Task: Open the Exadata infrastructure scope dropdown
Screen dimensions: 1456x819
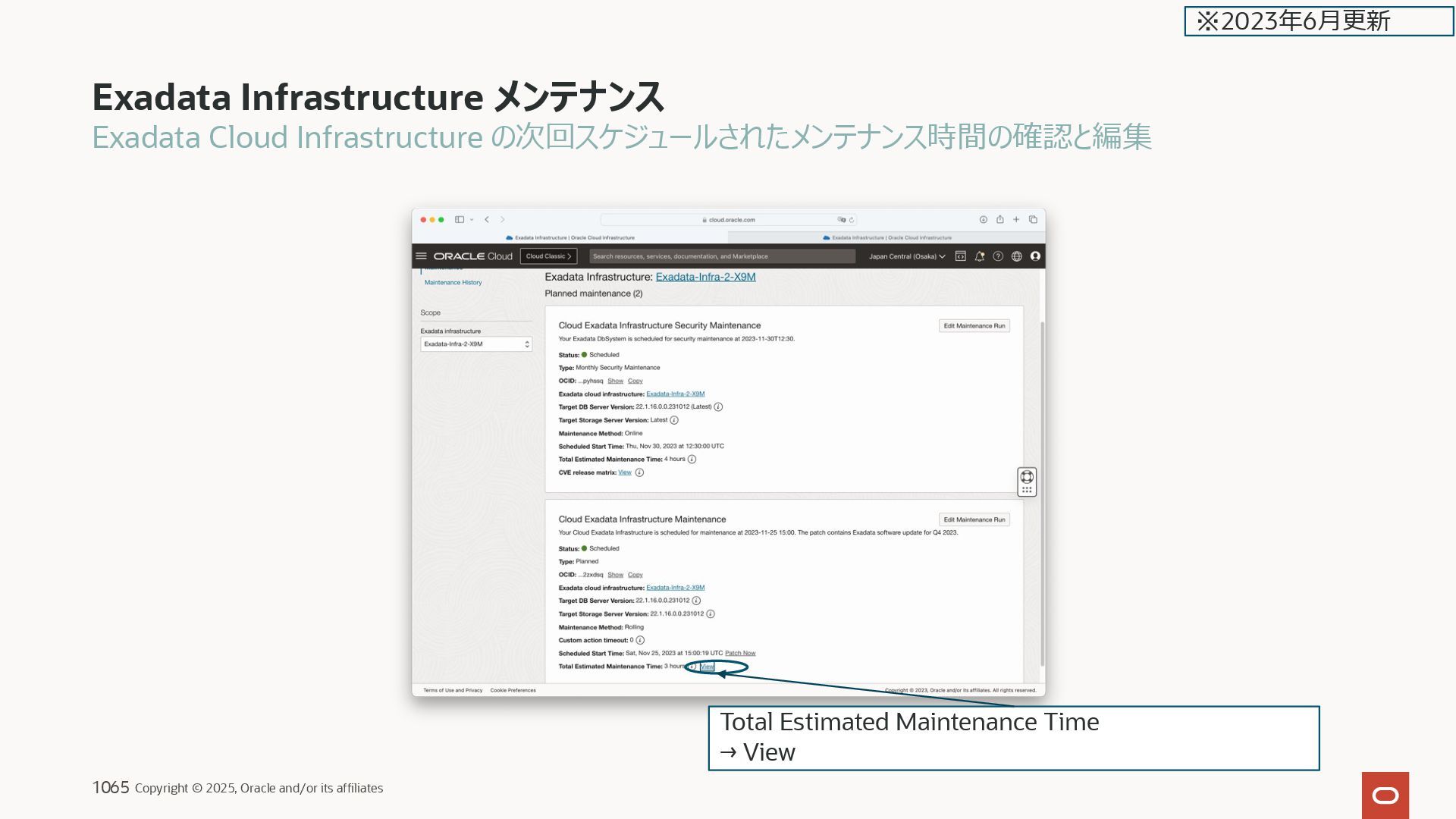Action: click(476, 344)
